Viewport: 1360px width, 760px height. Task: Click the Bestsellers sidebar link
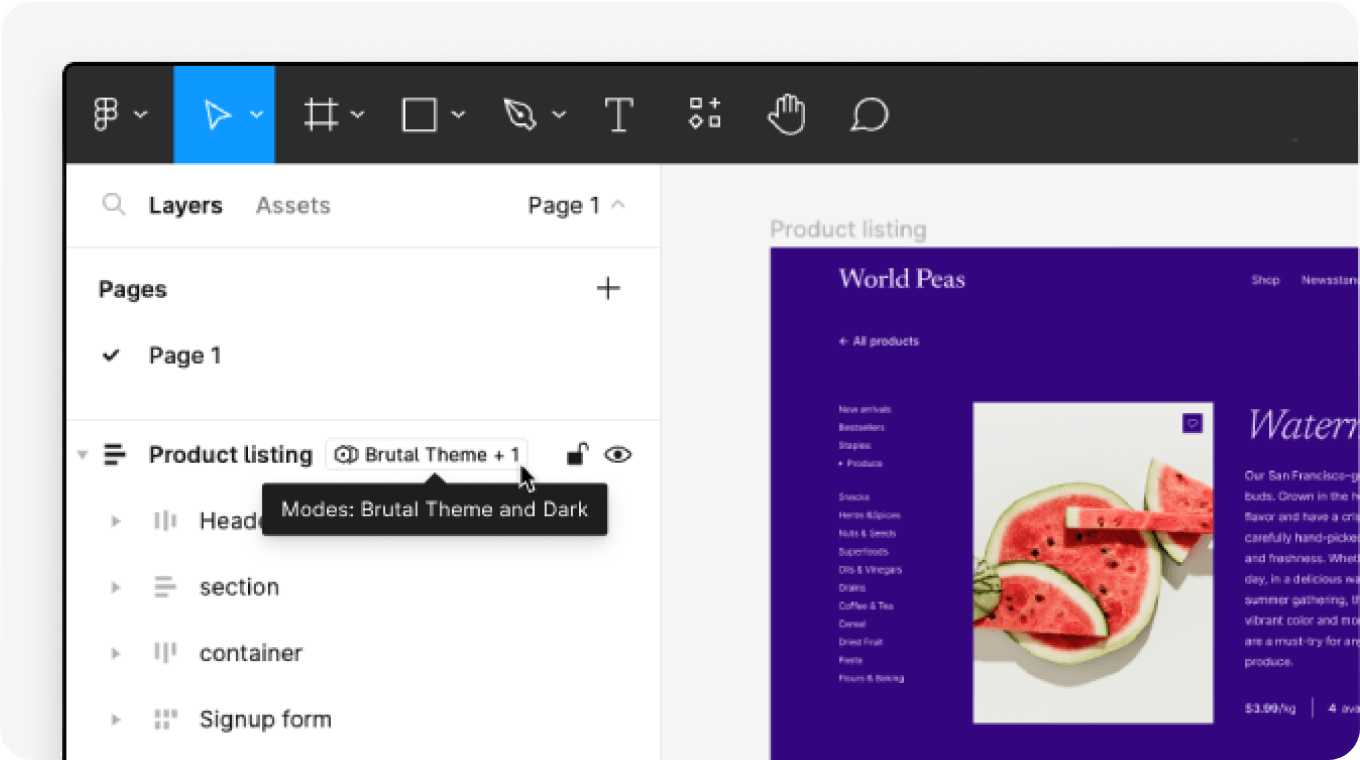(x=862, y=427)
